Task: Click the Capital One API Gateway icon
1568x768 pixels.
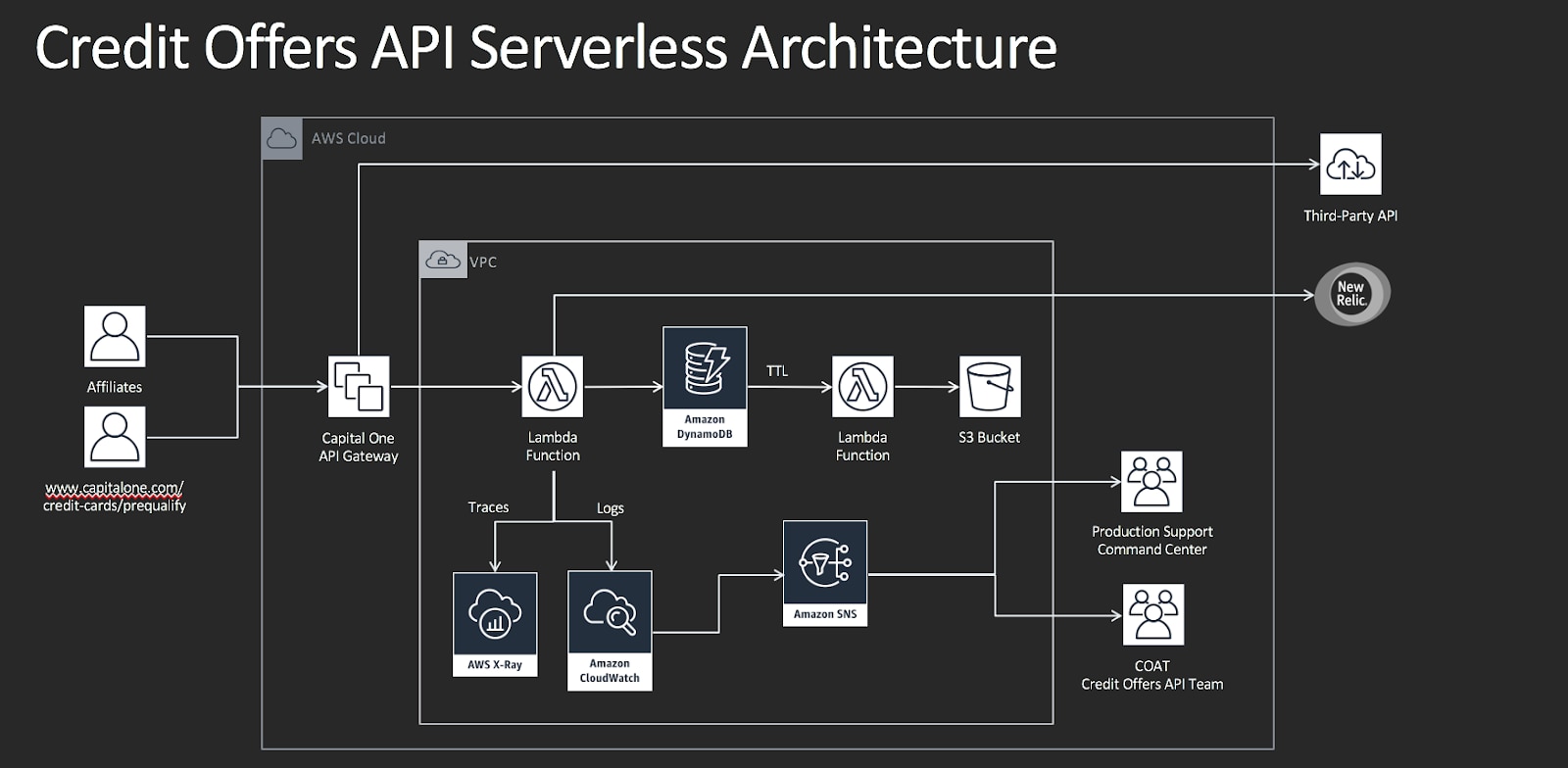Action: [x=359, y=386]
